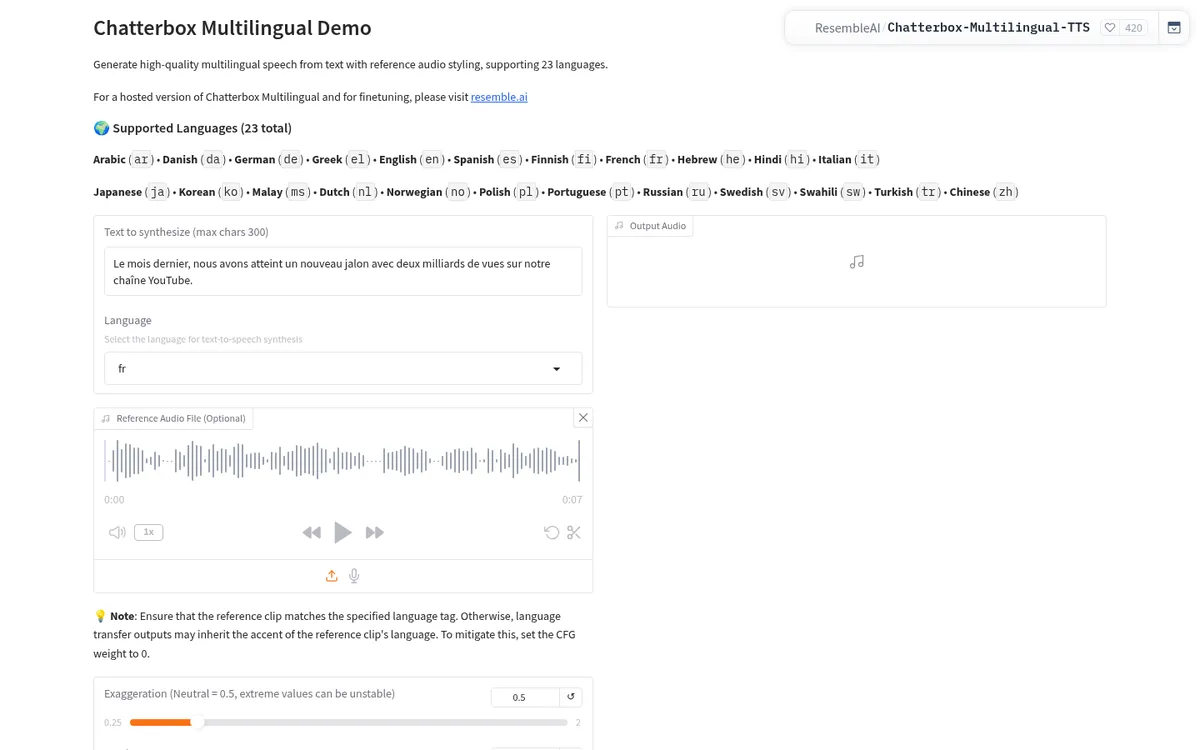View the 420 likes count
Image resolution: width=1200 pixels, height=750 pixels.
click(1133, 28)
